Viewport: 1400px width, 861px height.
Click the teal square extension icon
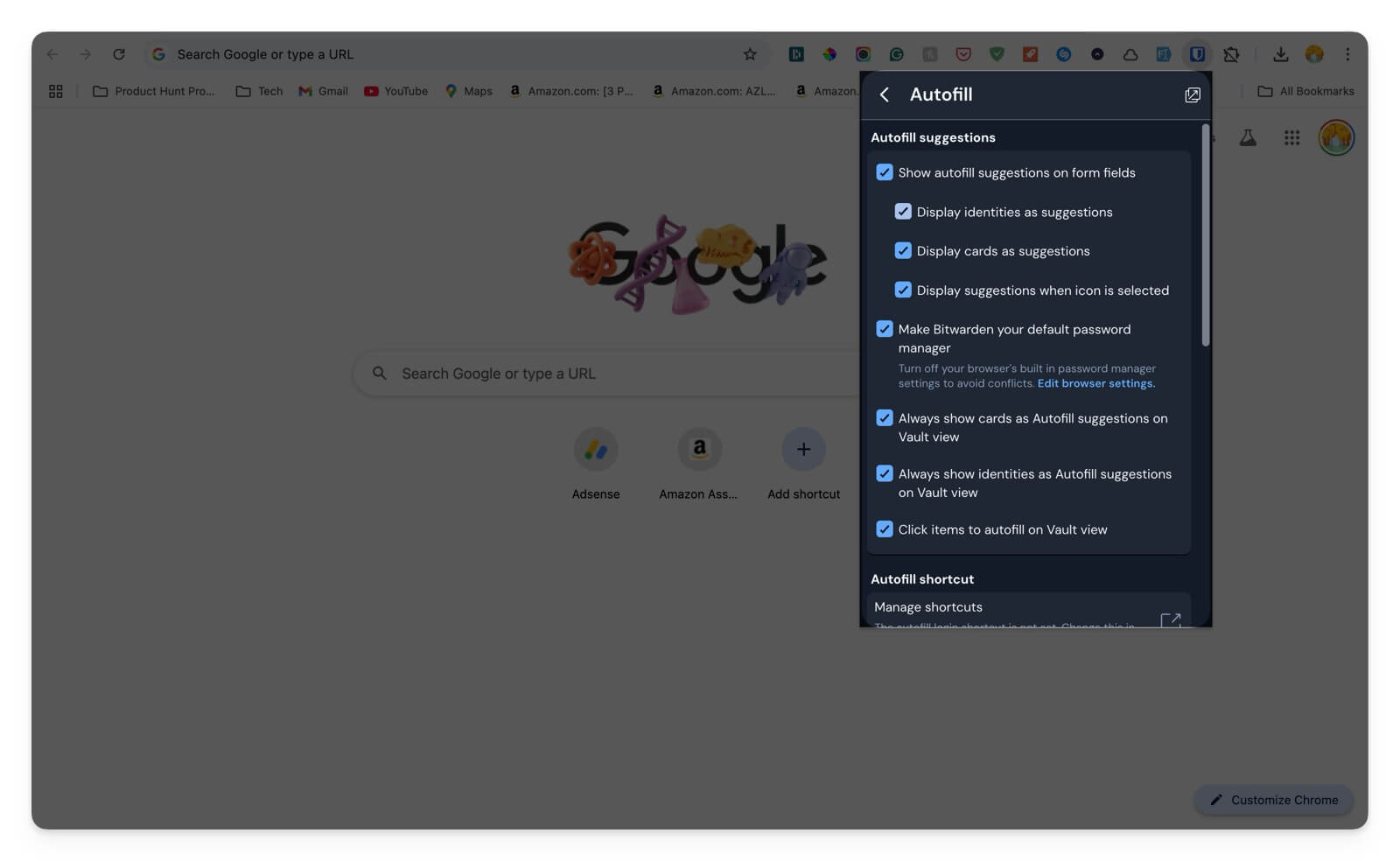click(x=796, y=54)
